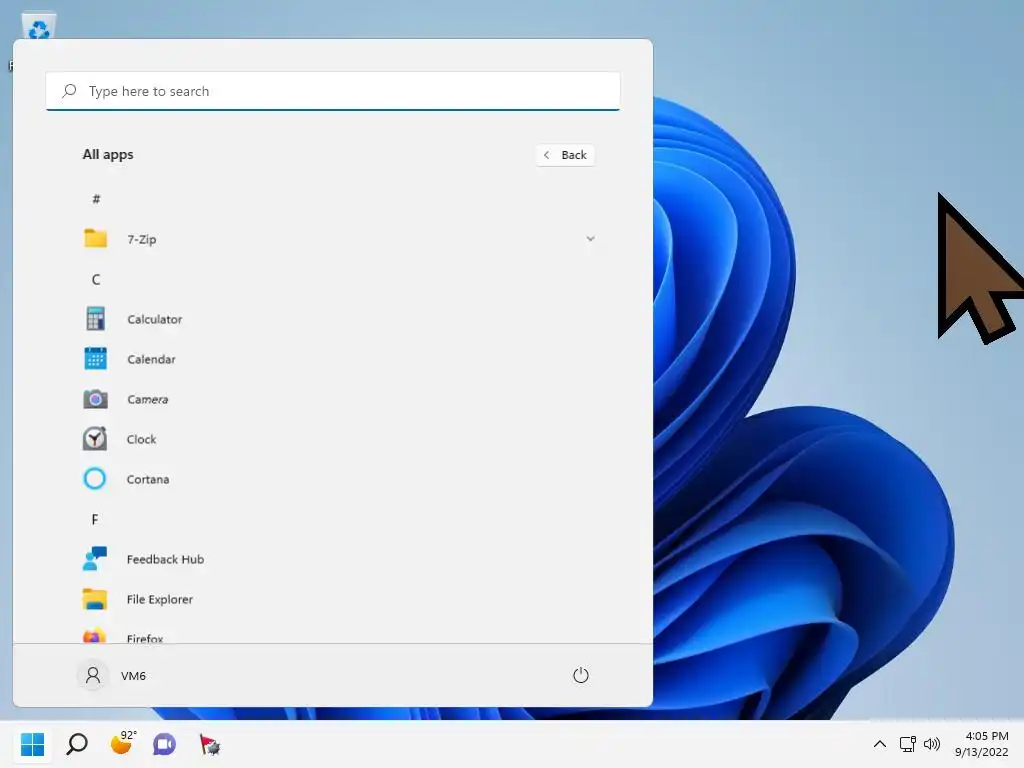This screenshot has width=1024, height=768.
Task: Open the weather widget showing 92°
Action: (123, 743)
